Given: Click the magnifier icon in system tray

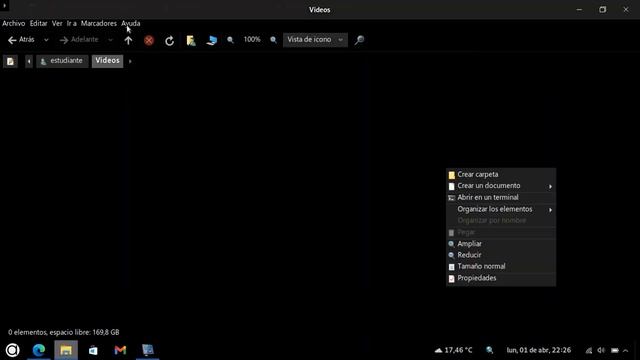Looking at the screenshot, I should [x=490, y=350].
